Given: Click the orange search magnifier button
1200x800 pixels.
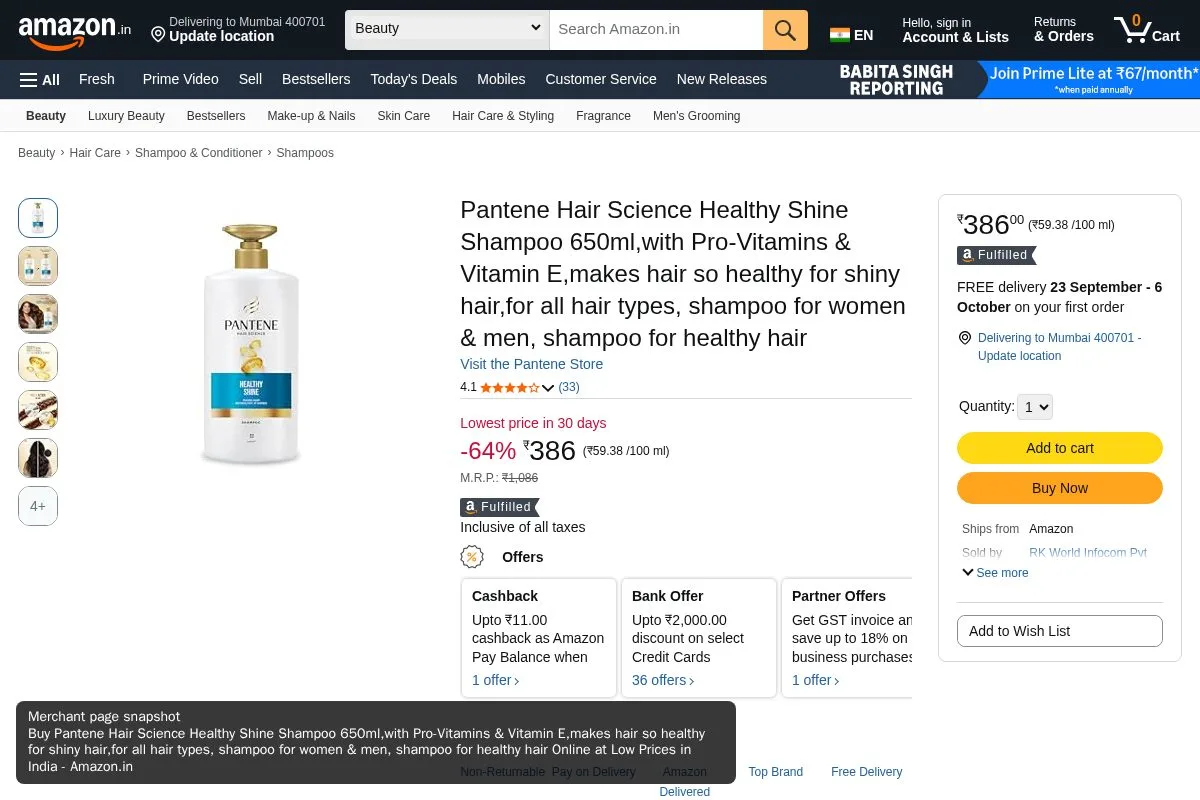Looking at the screenshot, I should [785, 29].
